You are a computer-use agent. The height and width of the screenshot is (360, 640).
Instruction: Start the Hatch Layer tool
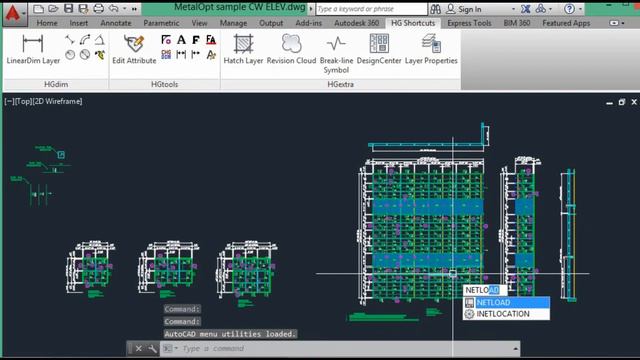point(243,50)
